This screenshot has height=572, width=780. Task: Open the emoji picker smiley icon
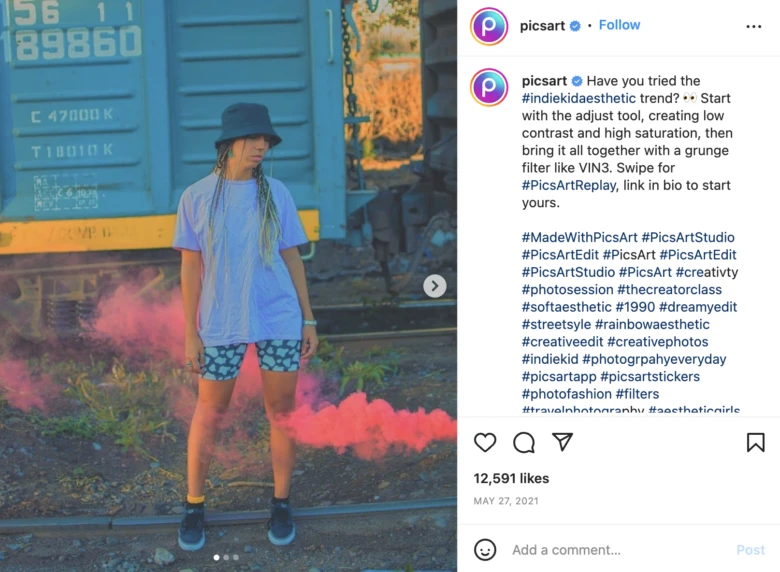coord(485,550)
